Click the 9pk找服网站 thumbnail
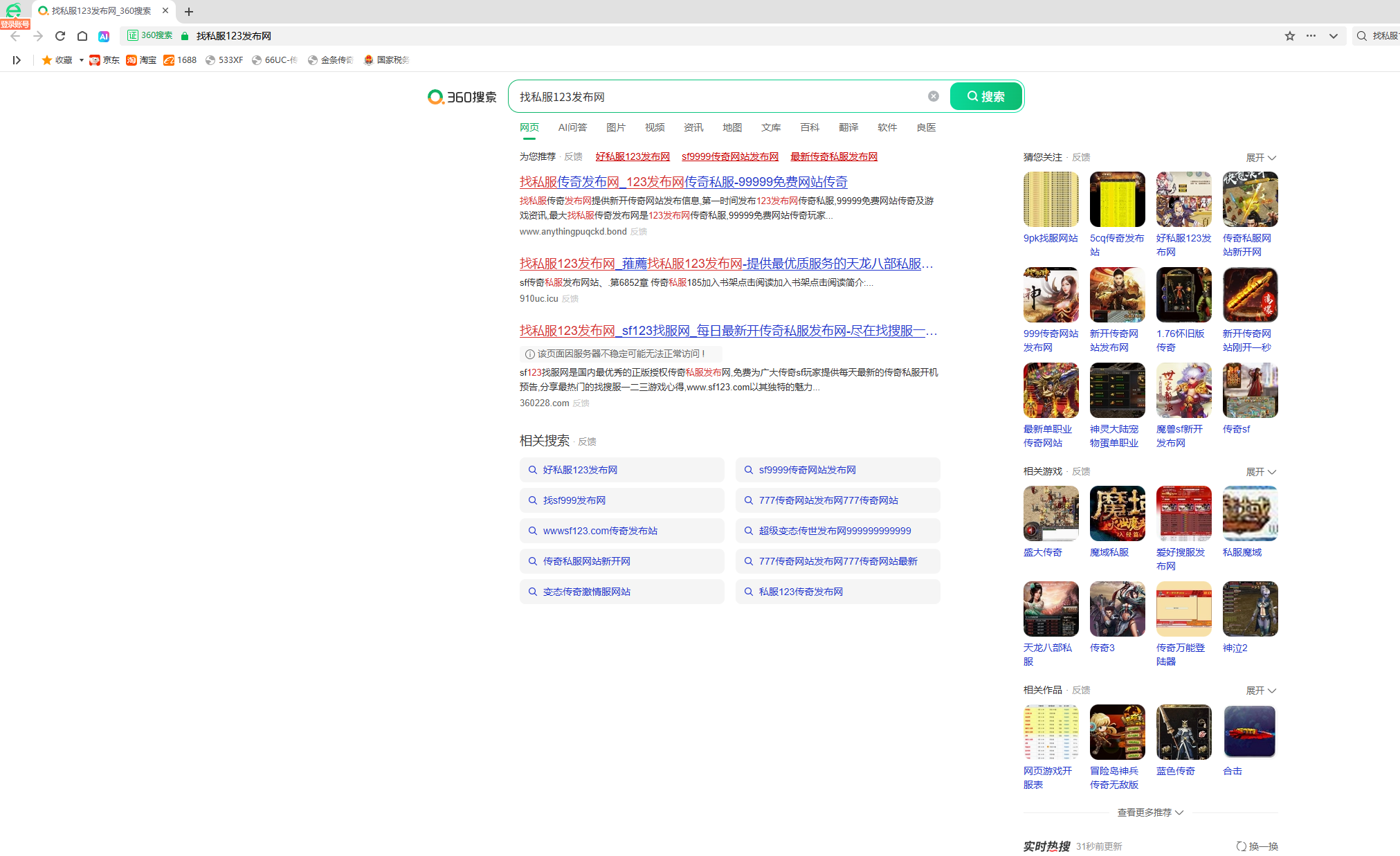 pyautogui.click(x=1051, y=199)
